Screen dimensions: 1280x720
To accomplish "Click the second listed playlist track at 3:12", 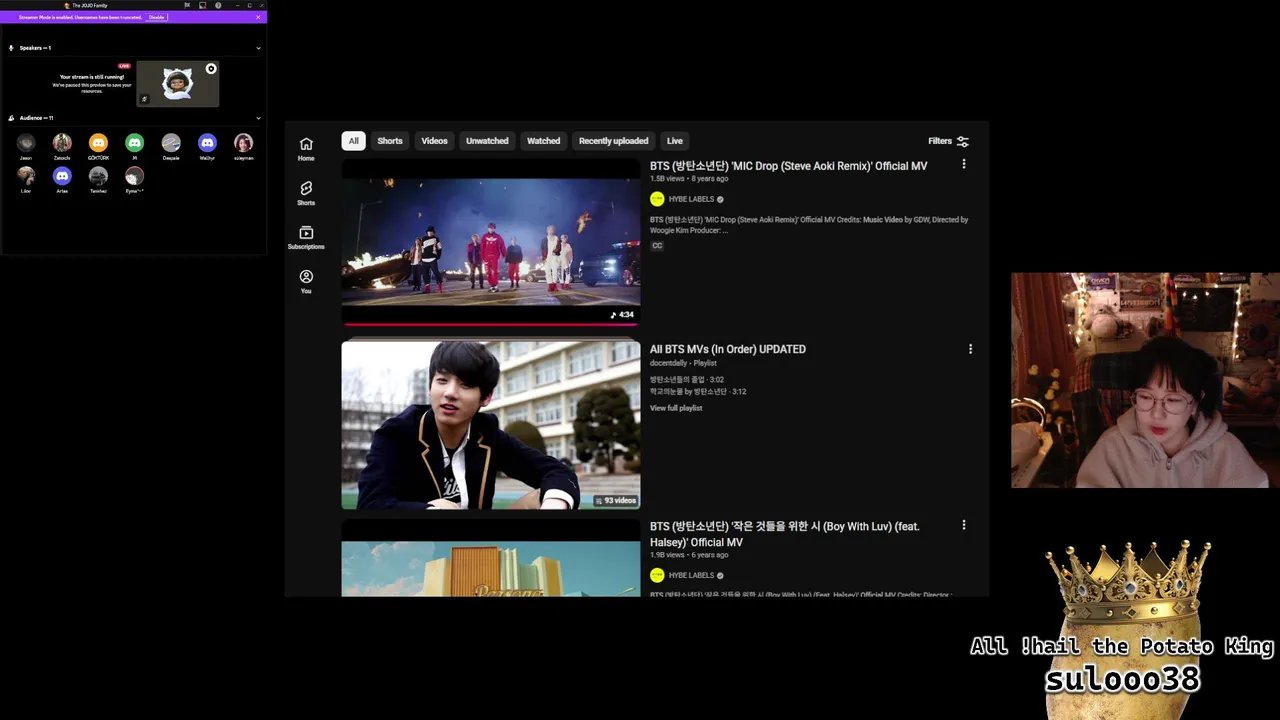I will (x=698, y=392).
